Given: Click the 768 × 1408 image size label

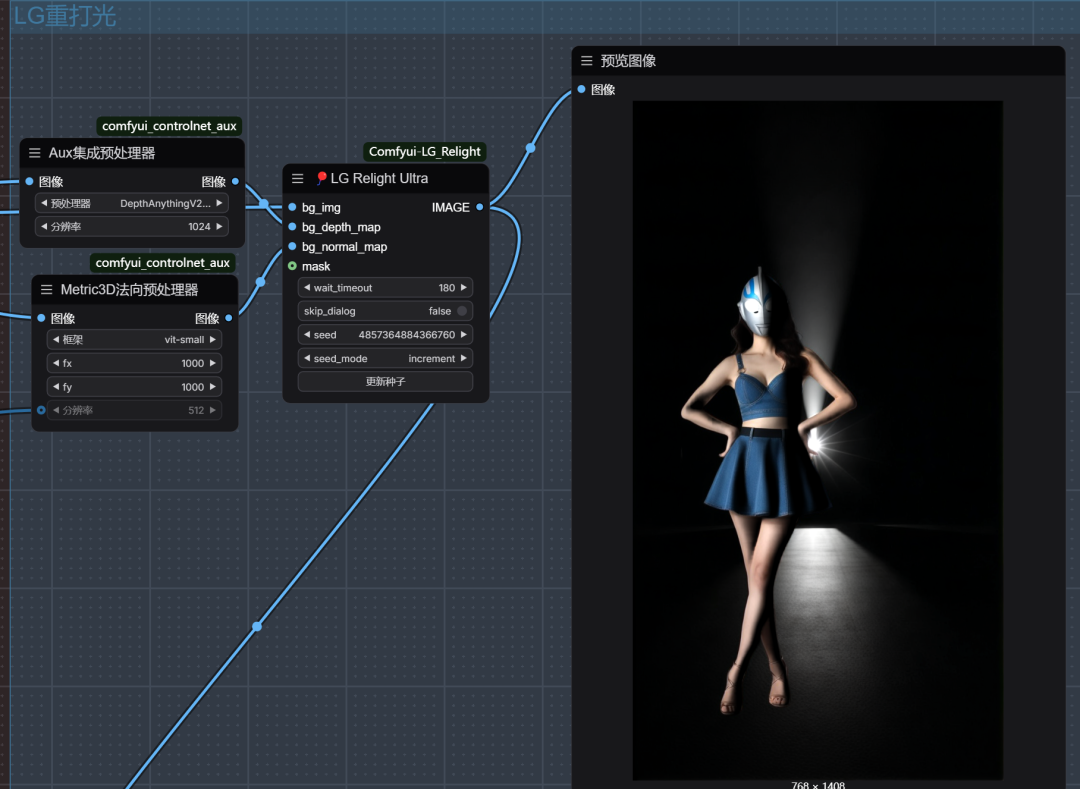Looking at the screenshot, I should pyautogui.click(x=818, y=785).
